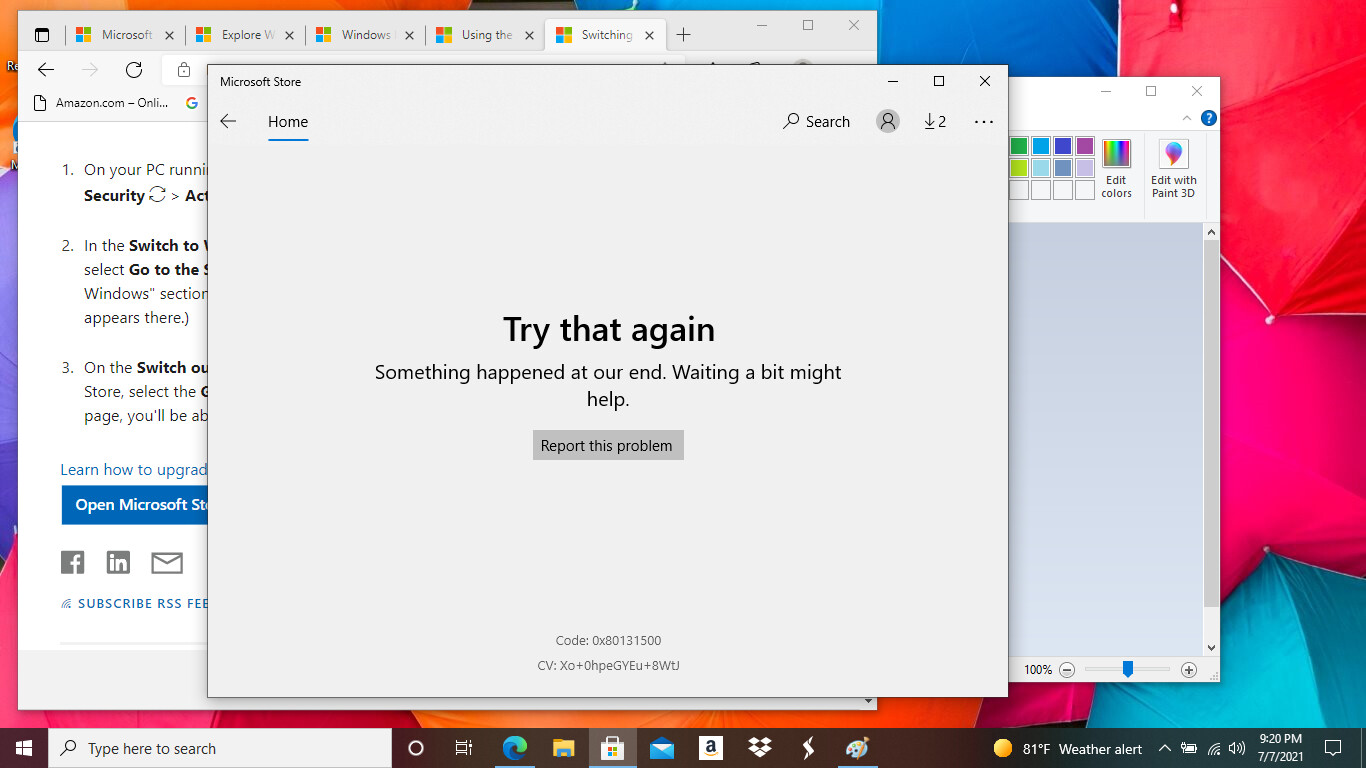This screenshot has width=1366, height=768.
Task: Launch Edit with Paint 3D
Action: pos(1173,168)
